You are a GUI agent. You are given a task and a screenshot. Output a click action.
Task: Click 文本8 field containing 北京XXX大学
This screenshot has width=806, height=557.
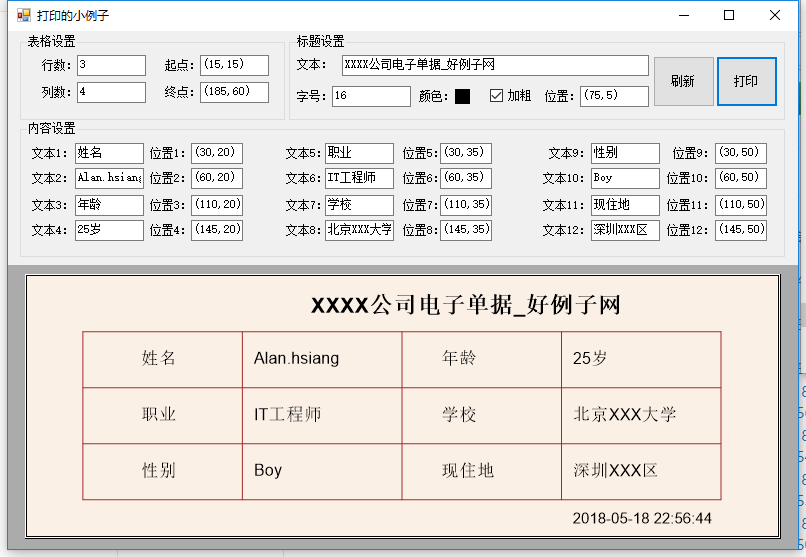coord(359,230)
